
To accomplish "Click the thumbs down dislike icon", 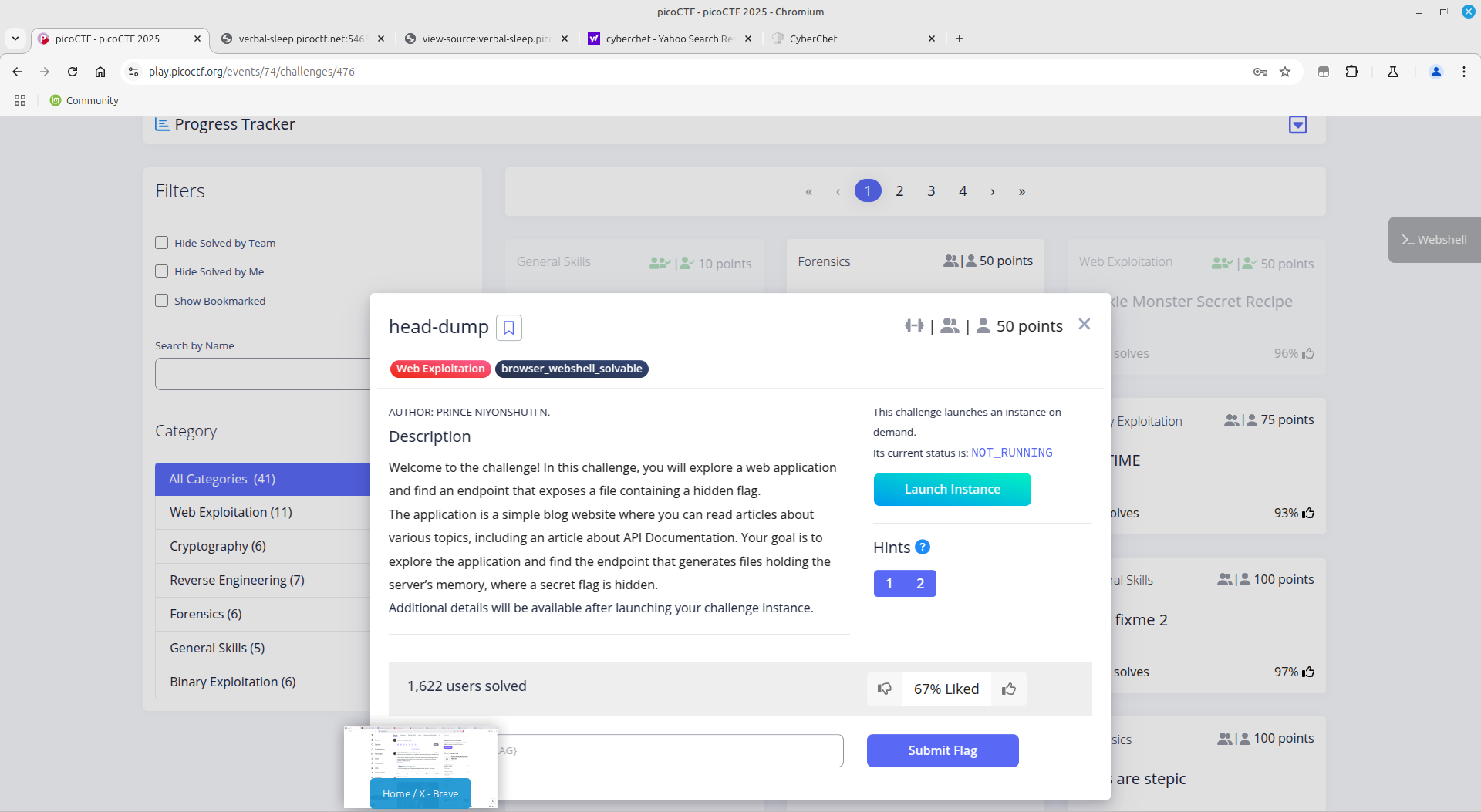I will click(884, 689).
